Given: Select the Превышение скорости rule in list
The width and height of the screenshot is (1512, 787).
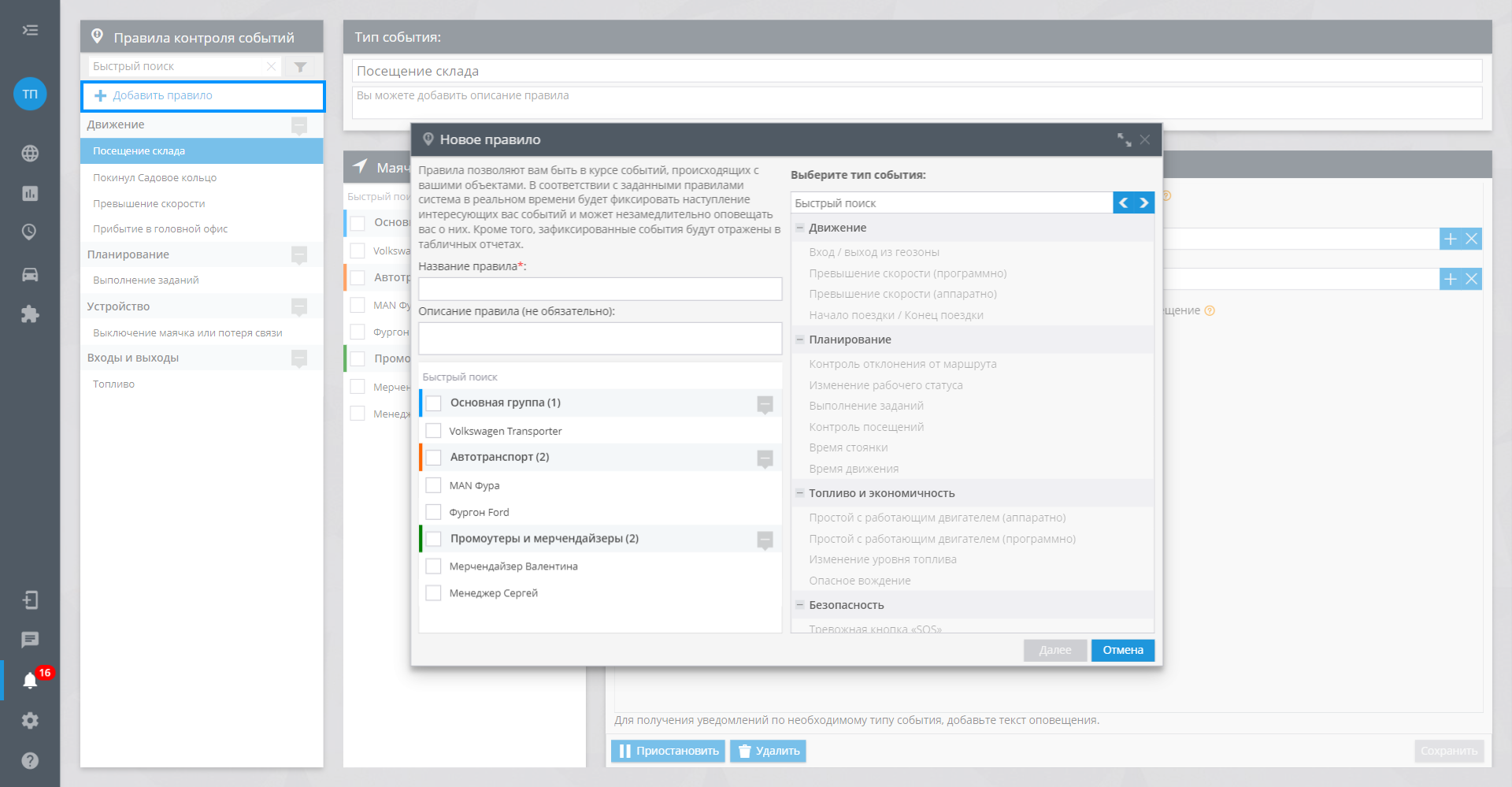Looking at the screenshot, I should 149,204.
